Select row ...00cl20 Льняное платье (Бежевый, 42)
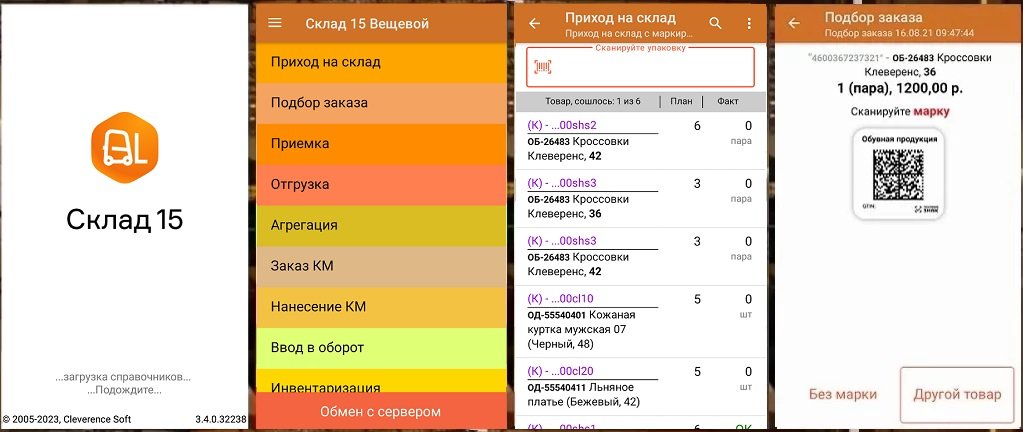 (x=641, y=386)
